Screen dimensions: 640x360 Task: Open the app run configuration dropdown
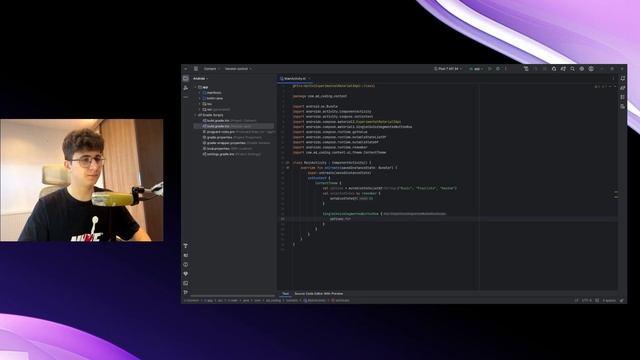pyautogui.click(x=476, y=69)
